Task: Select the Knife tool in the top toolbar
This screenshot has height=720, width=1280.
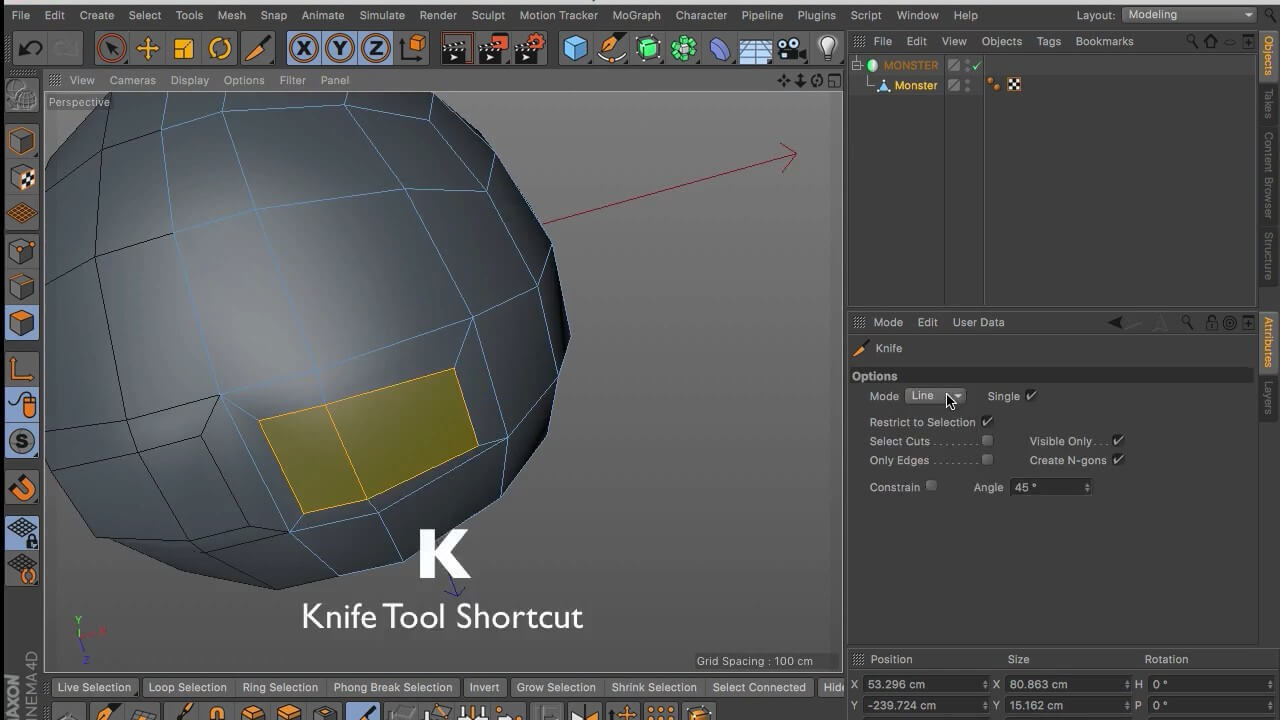Action: tap(257, 46)
